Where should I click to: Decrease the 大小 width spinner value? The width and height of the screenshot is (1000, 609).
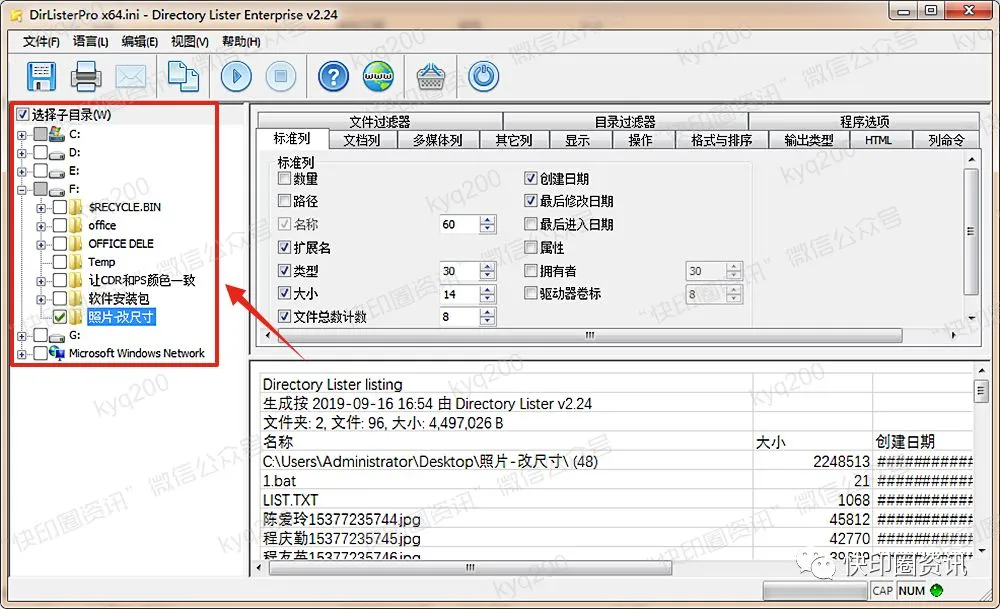click(x=487, y=298)
